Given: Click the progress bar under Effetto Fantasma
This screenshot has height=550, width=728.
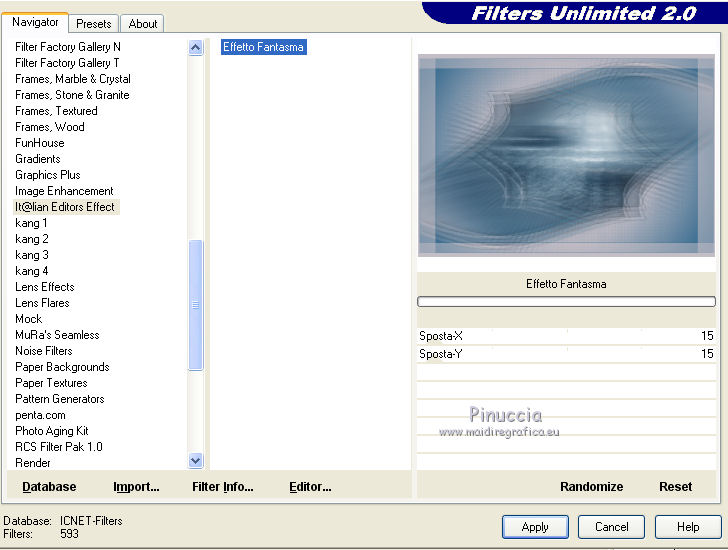Looking at the screenshot, I should point(566,302).
